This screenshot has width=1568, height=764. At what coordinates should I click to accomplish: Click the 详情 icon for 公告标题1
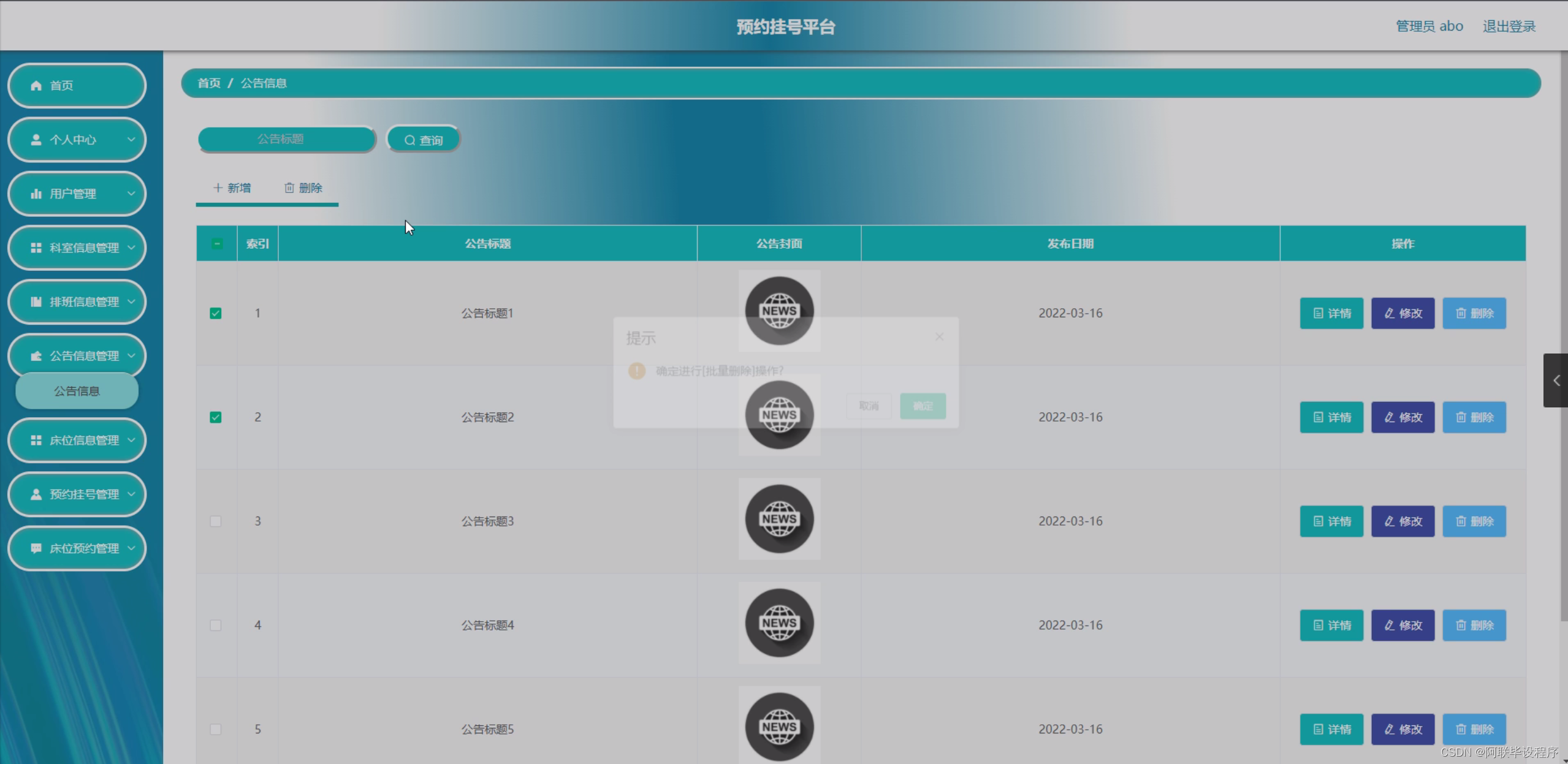(1332, 313)
